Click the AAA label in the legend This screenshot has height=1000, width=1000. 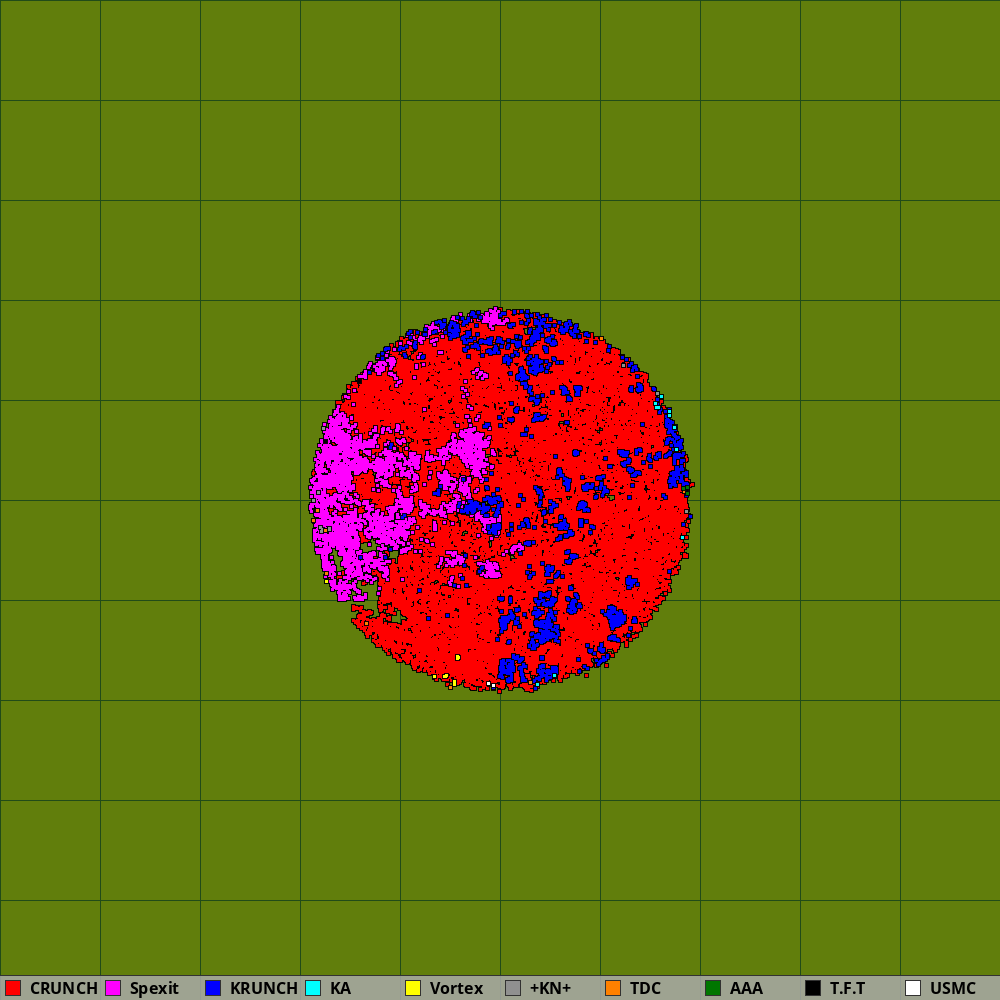(x=746, y=988)
